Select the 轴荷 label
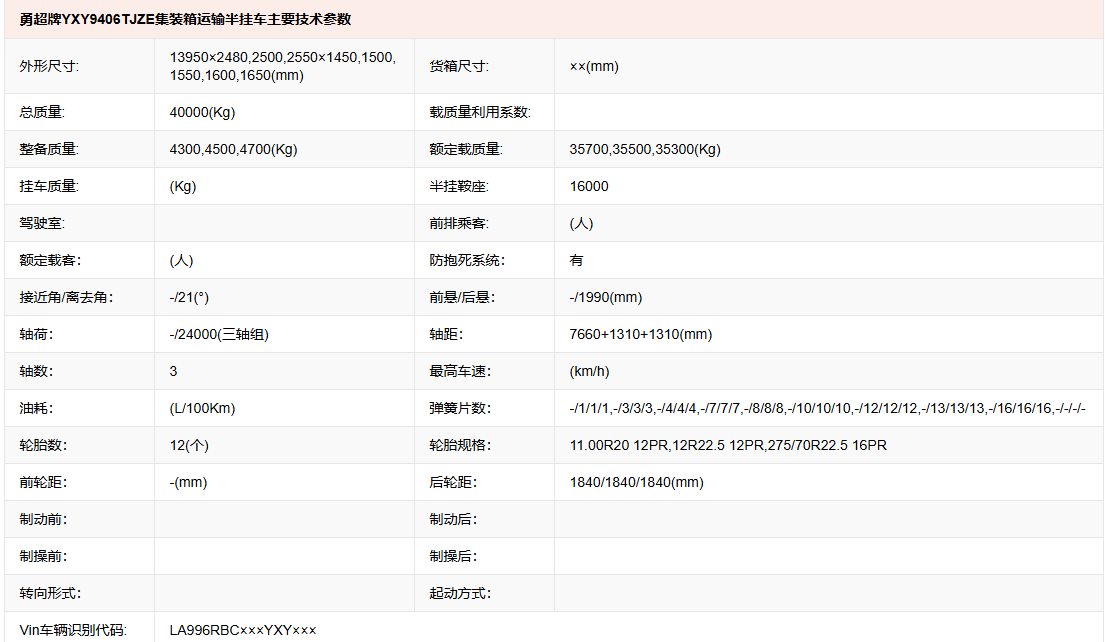Screen dimensions: 1105x642 click(x=36, y=334)
